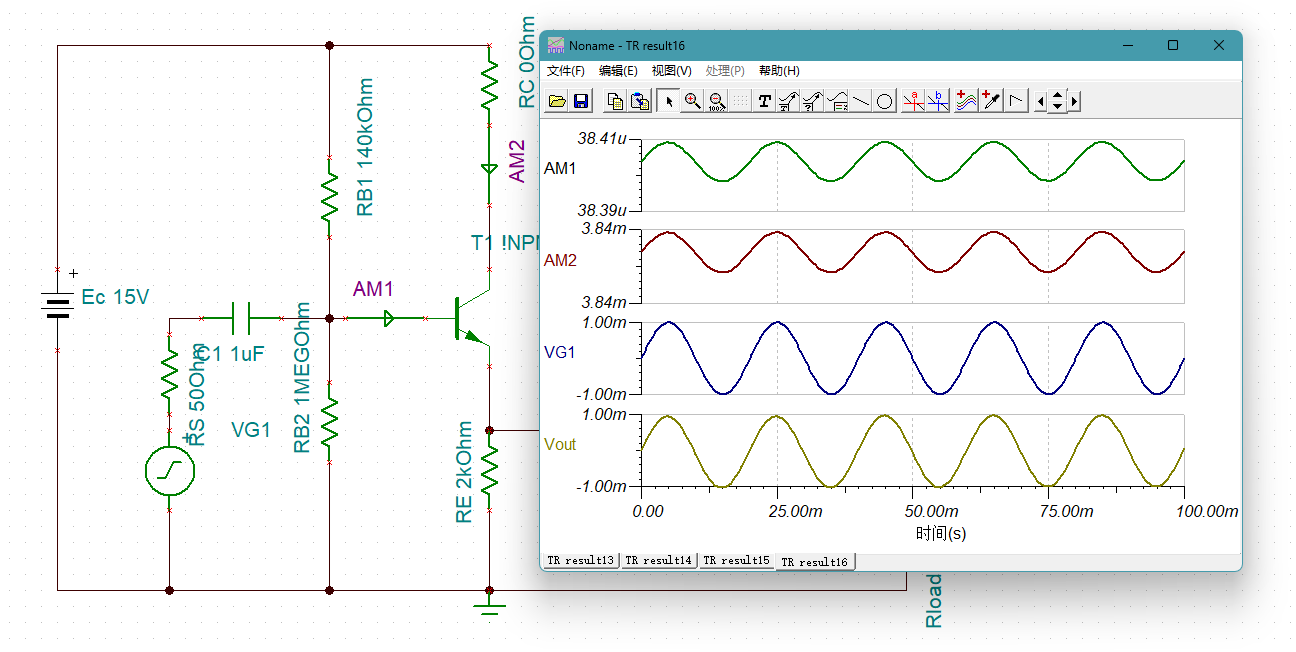Select the zoom in magnifier tool
Image resolution: width=1296 pixels, height=652 pixels.
[692, 101]
